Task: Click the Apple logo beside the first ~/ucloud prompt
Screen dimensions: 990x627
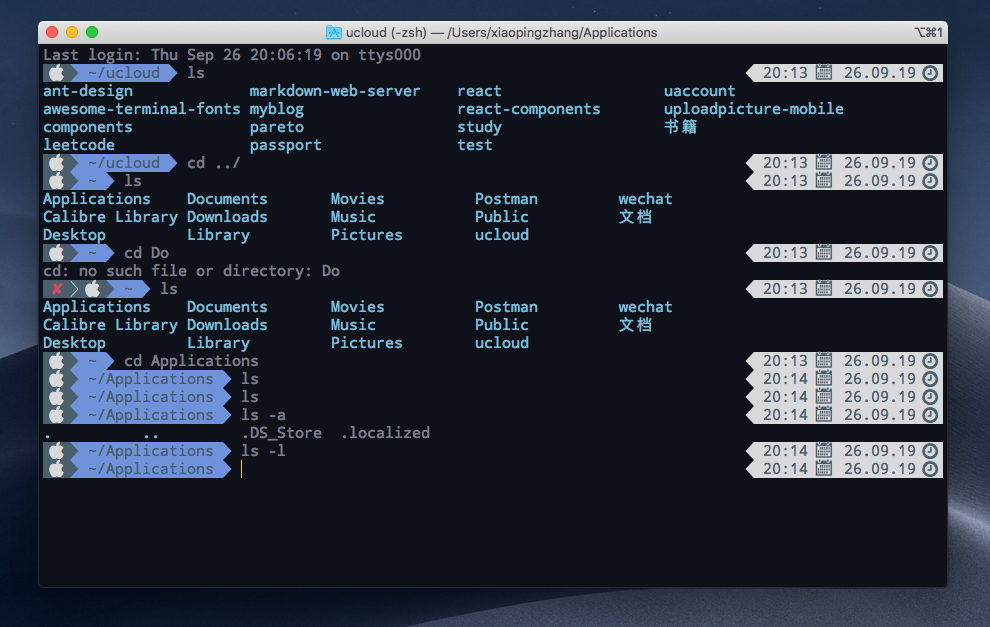Action: pyautogui.click(x=57, y=73)
